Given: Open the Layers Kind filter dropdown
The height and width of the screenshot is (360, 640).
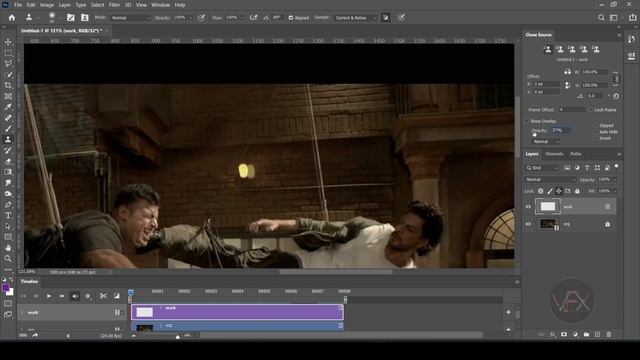Looking at the screenshot, I should [542, 168].
